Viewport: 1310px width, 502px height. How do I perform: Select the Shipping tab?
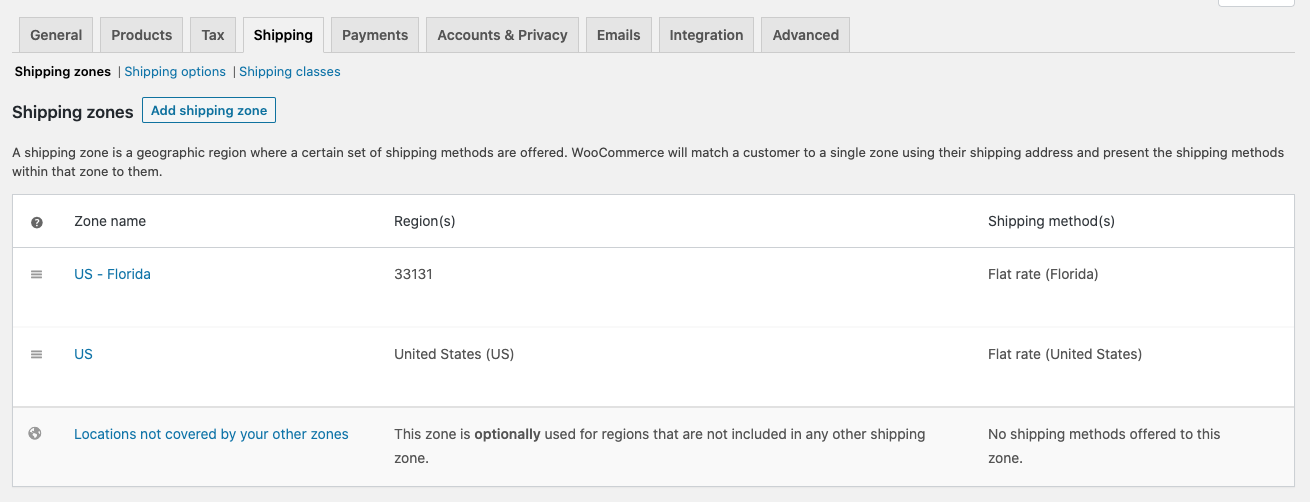[x=283, y=35]
